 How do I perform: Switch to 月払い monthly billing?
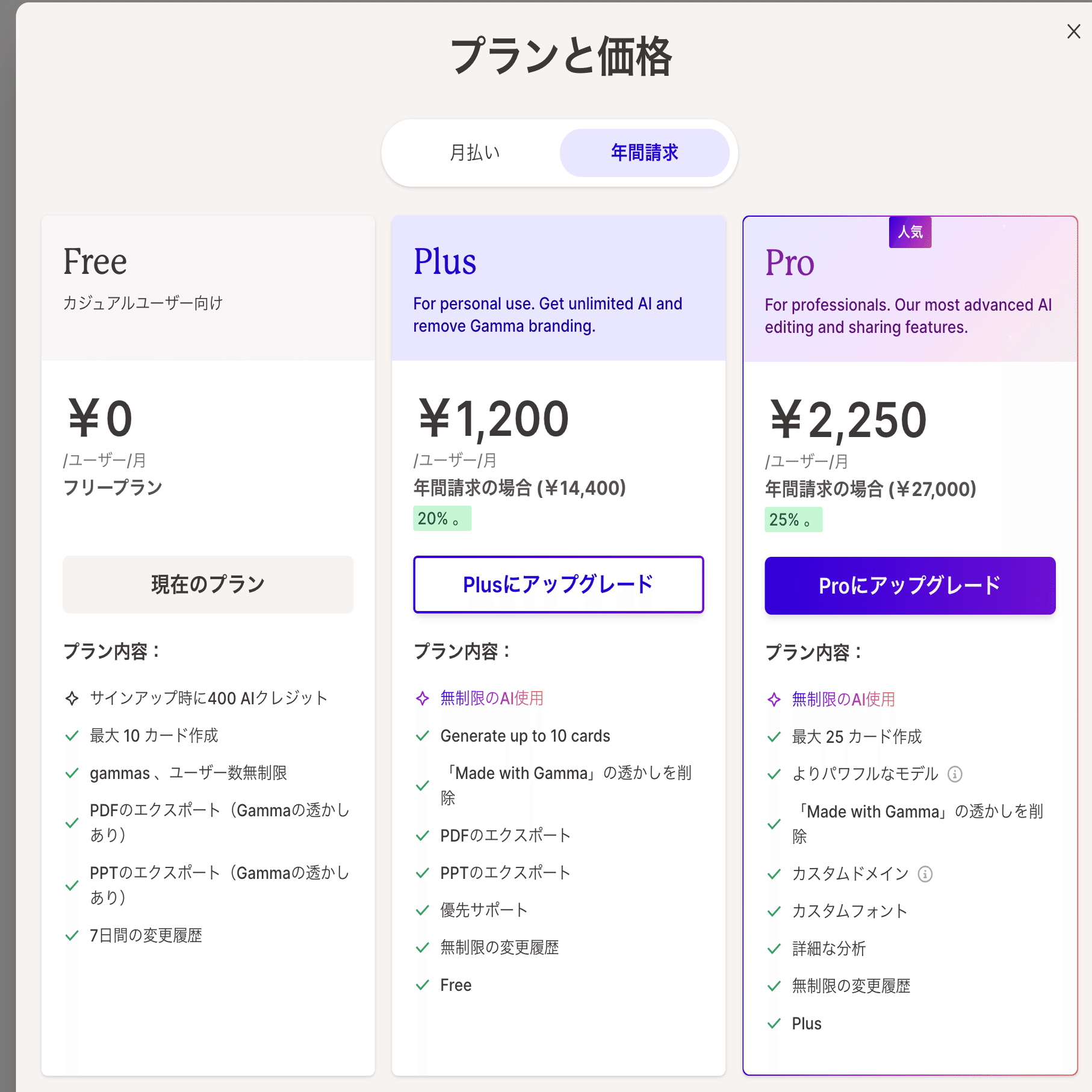pos(475,153)
